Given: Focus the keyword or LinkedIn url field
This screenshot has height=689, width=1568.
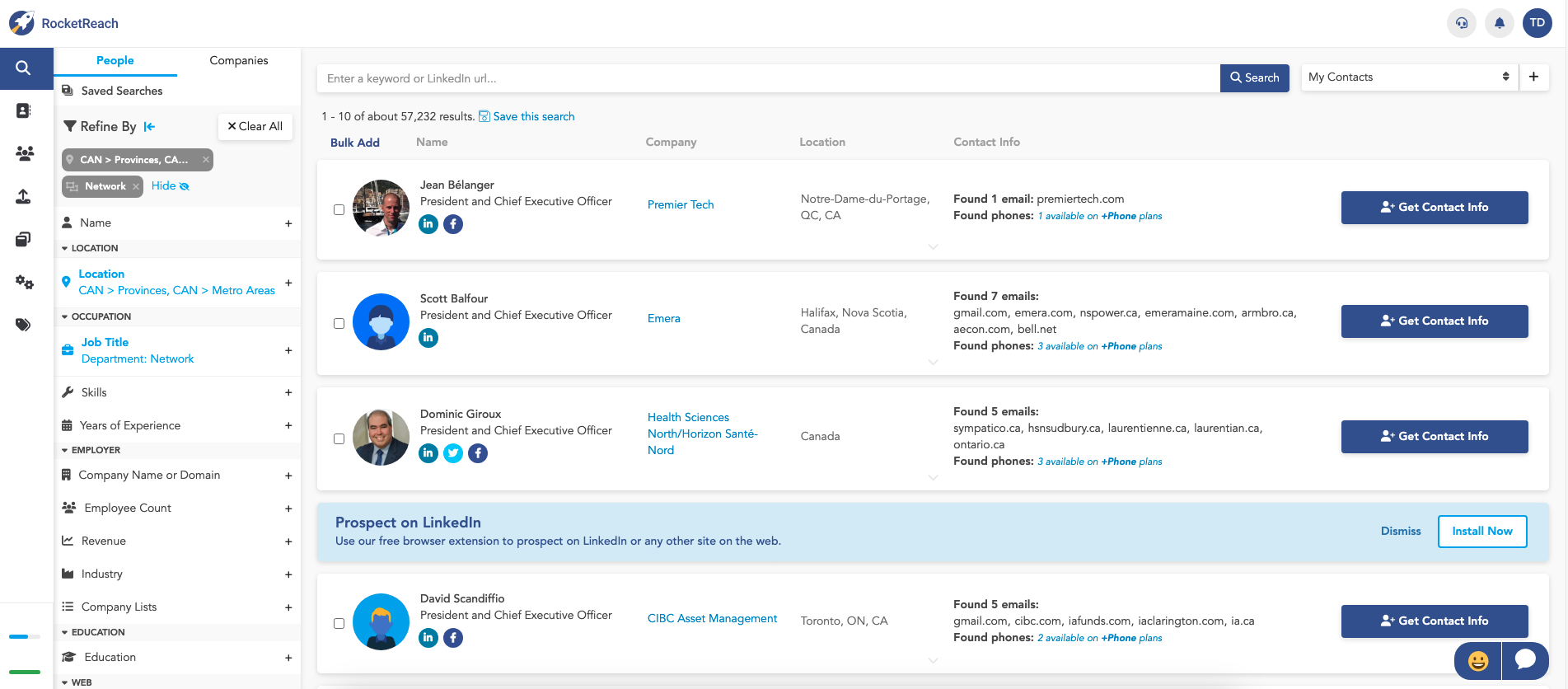Looking at the screenshot, I should click(768, 78).
